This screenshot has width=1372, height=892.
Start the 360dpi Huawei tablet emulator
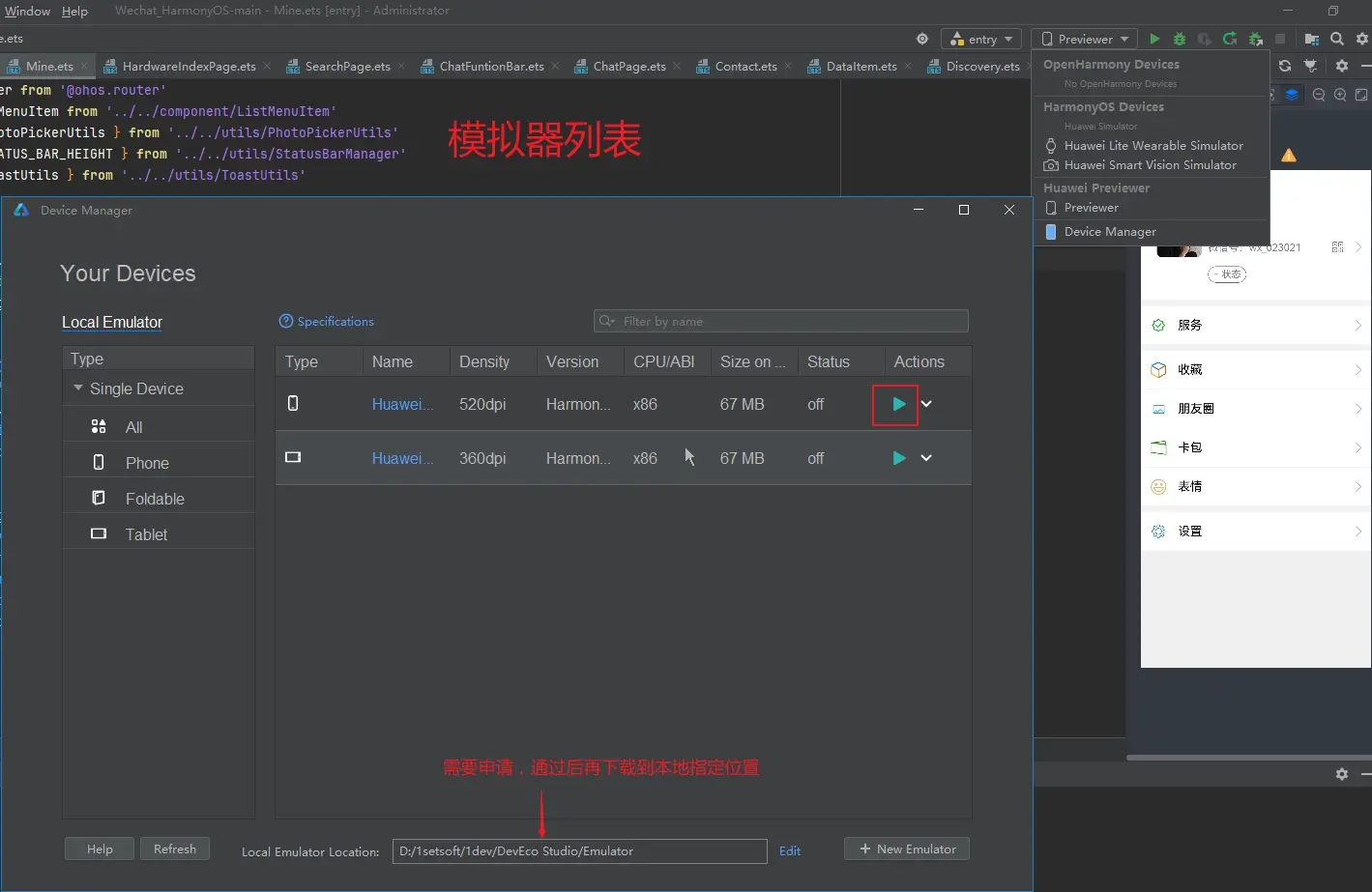coord(898,458)
